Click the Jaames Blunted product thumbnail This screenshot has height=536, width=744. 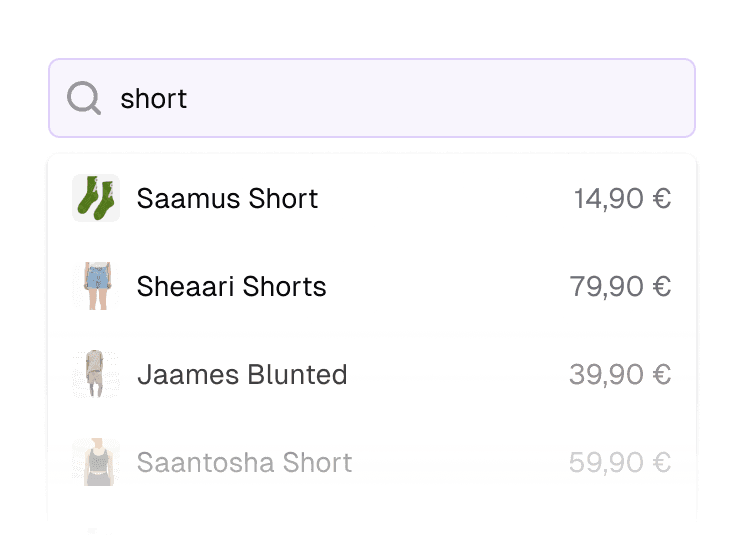(x=96, y=374)
